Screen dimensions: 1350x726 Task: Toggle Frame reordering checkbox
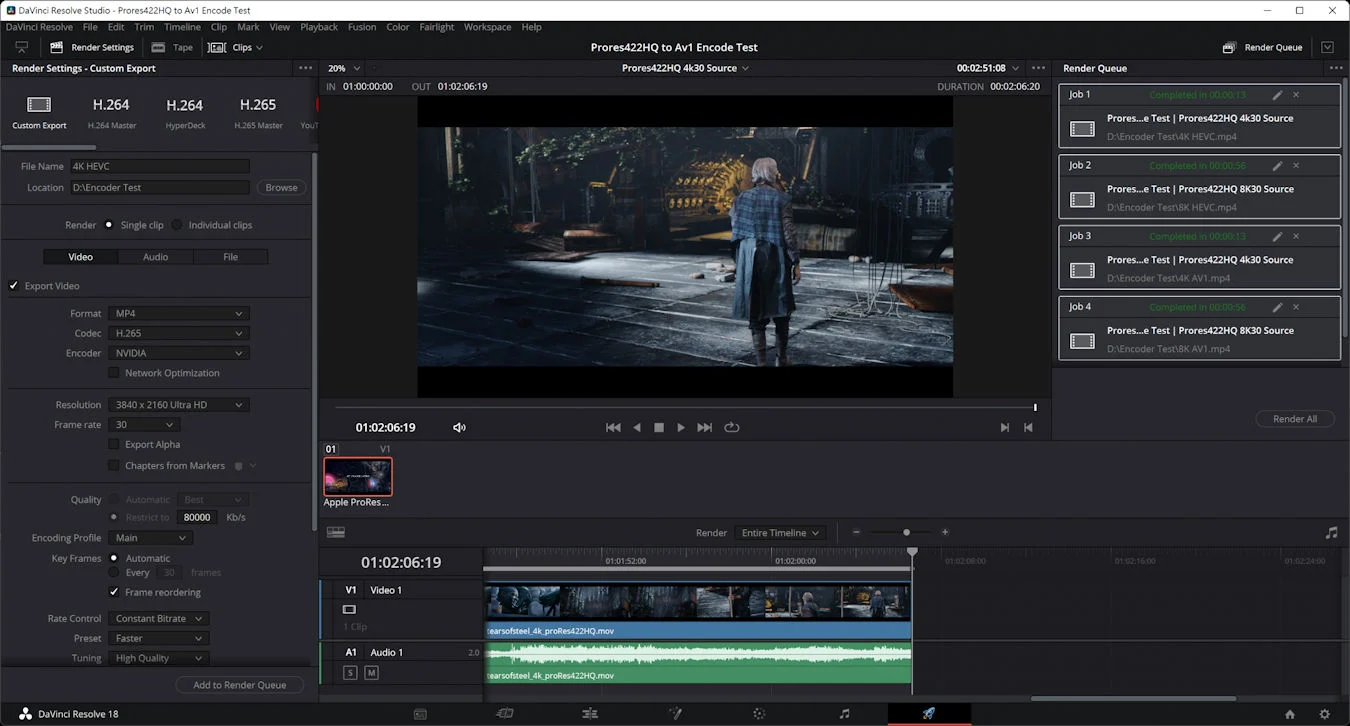(114, 592)
